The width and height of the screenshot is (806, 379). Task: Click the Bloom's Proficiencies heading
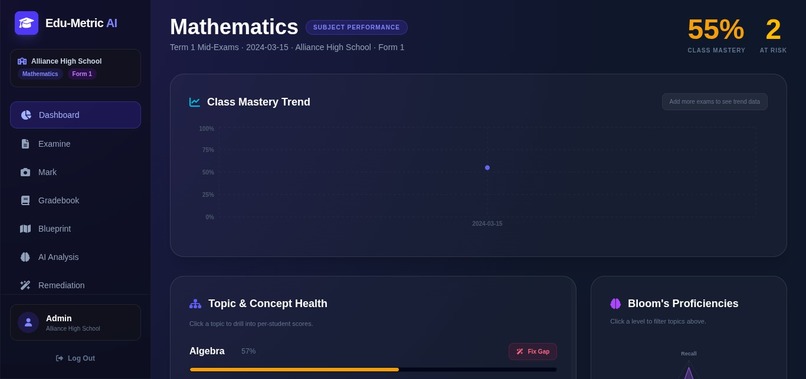click(683, 303)
